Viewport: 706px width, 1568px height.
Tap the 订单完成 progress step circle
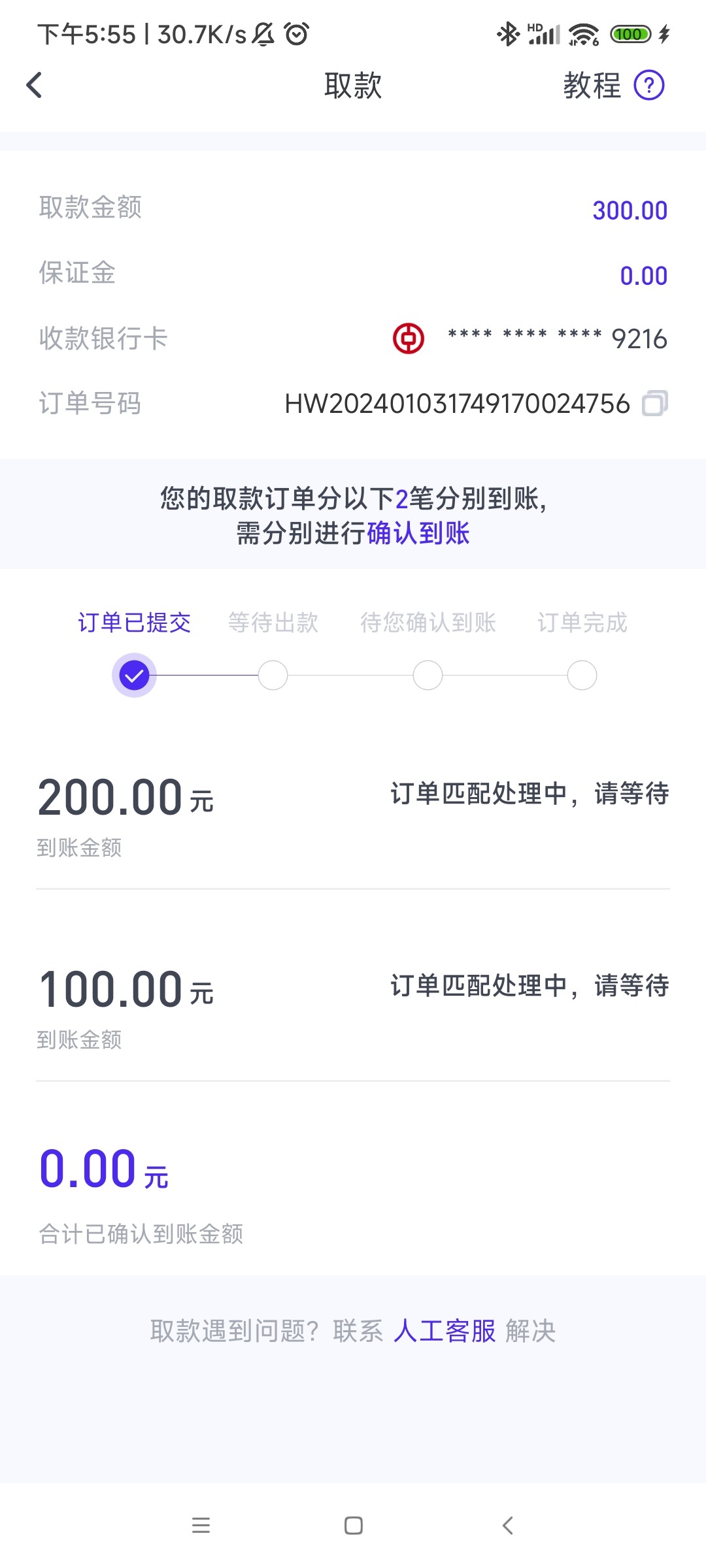(582, 676)
